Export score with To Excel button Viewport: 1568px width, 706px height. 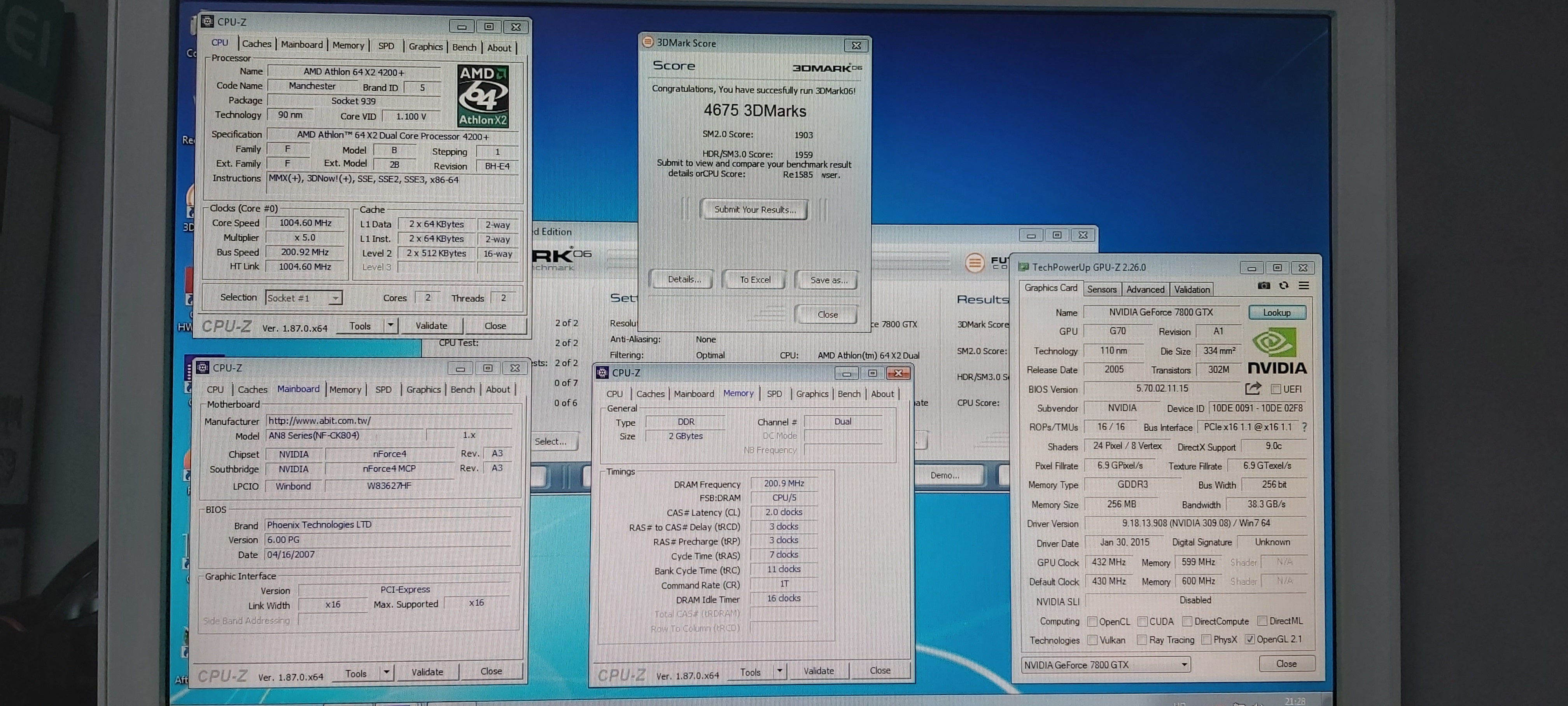click(x=755, y=280)
